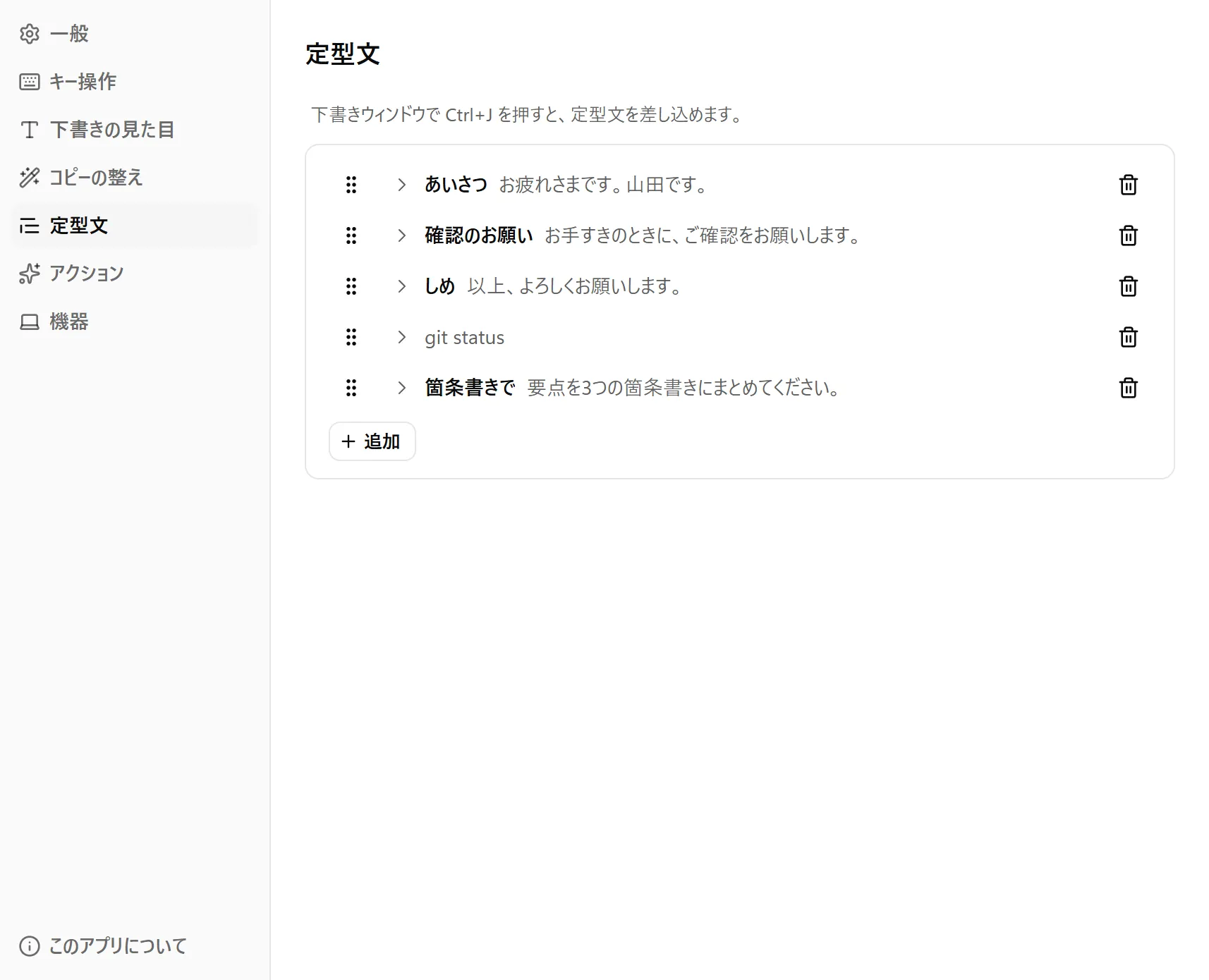
Task: Click drag handle beside 確認のお願い
Action: point(351,235)
